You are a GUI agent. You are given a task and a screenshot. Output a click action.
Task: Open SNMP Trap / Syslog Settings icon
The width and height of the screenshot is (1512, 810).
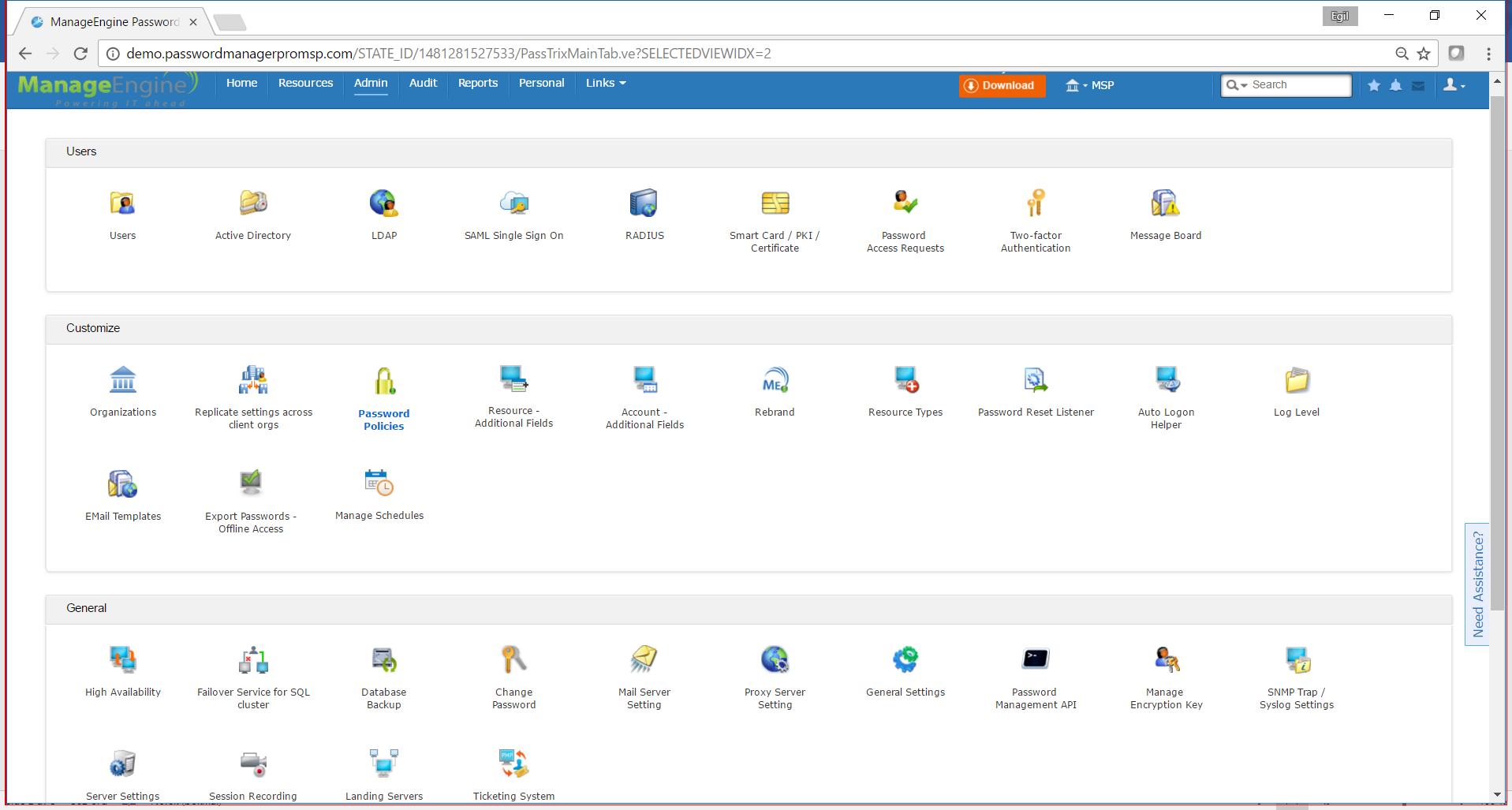pyautogui.click(x=1297, y=659)
